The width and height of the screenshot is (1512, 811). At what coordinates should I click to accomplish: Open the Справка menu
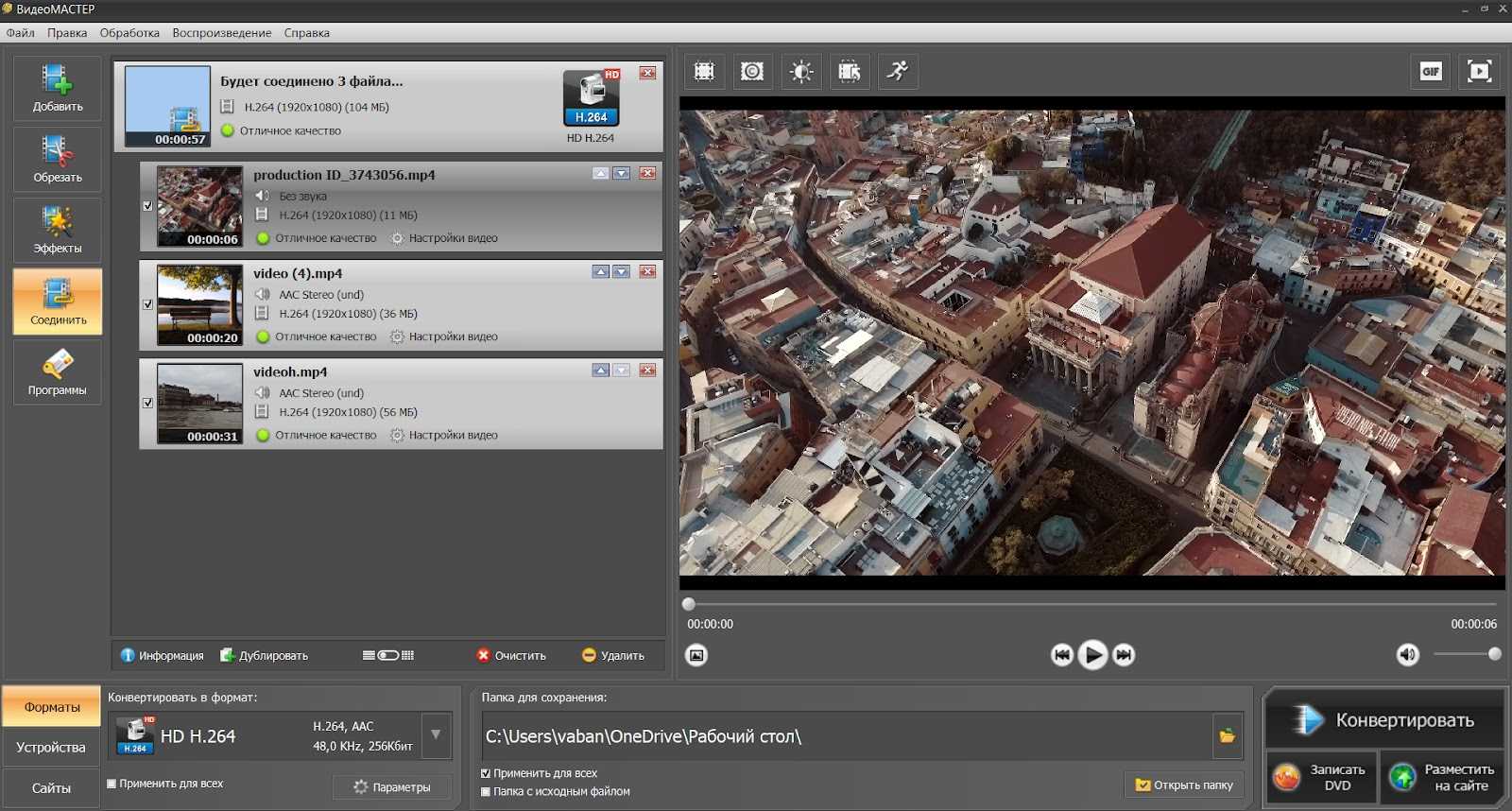pyautogui.click(x=307, y=32)
